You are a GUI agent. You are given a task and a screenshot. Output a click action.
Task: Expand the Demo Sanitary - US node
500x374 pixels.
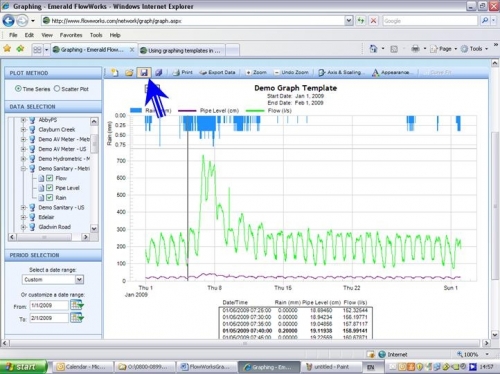[x=23, y=207]
